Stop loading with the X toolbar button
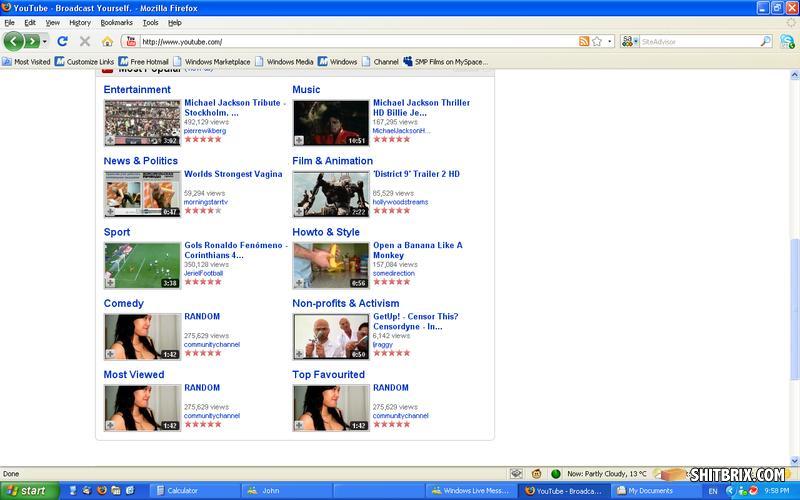This screenshot has height=500, width=800. [x=85, y=41]
